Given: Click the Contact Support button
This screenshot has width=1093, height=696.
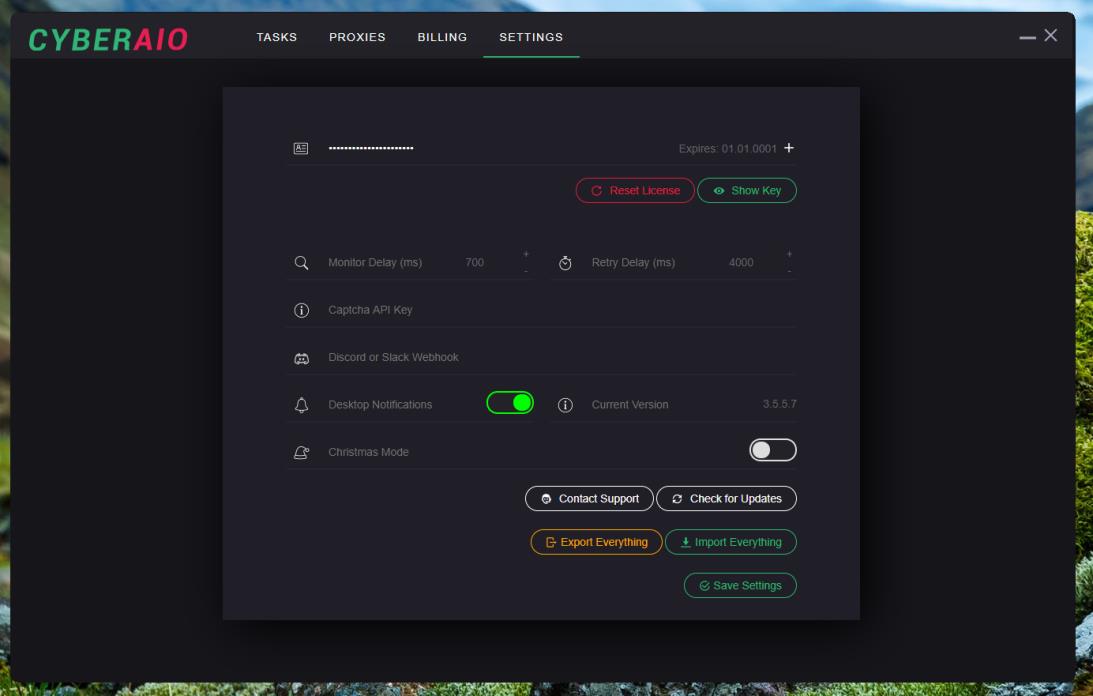Looking at the screenshot, I should click(589, 499).
